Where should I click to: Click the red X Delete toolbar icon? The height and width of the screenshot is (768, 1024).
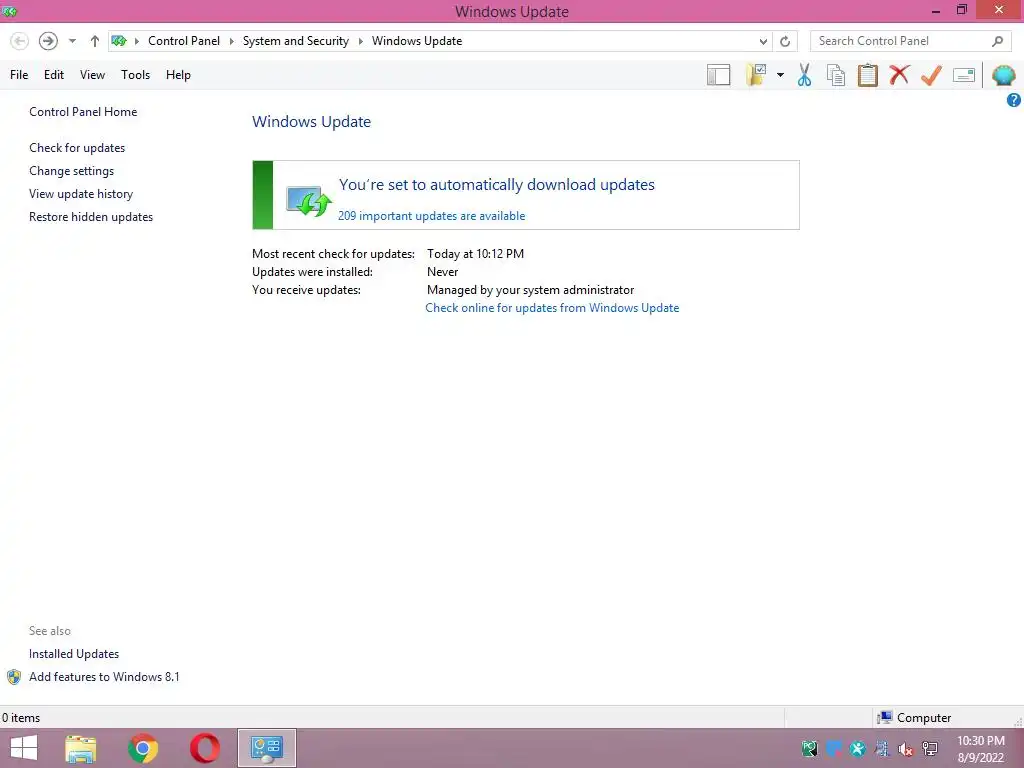(x=899, y=74)
